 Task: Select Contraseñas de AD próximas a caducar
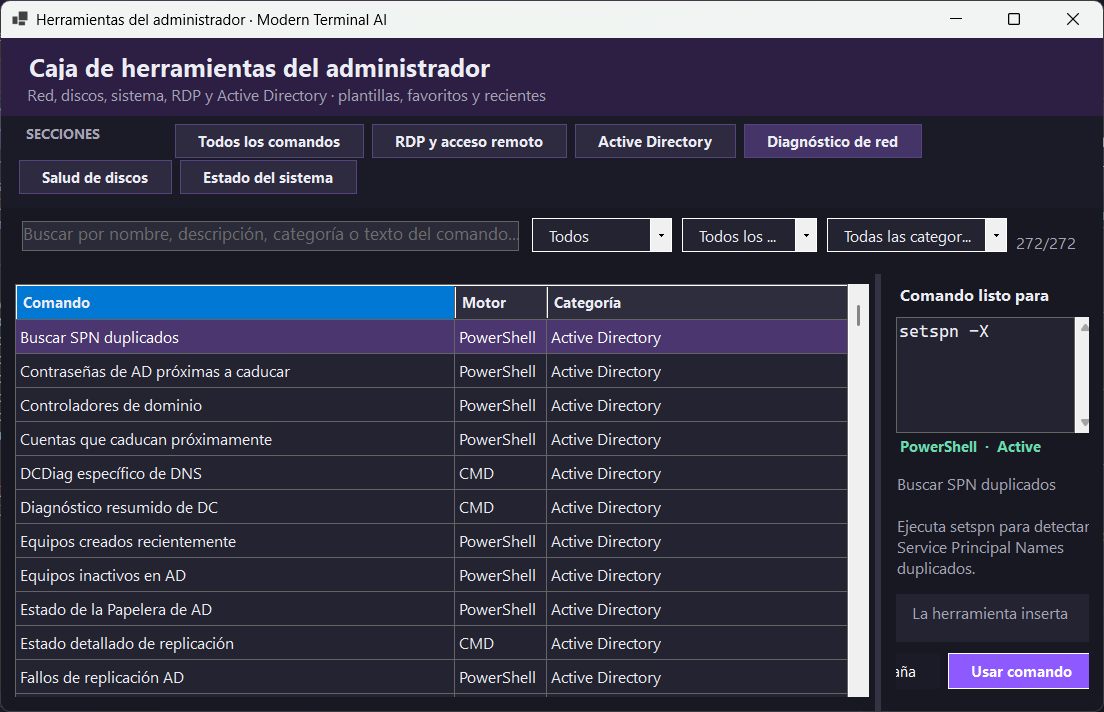point(432,371)
